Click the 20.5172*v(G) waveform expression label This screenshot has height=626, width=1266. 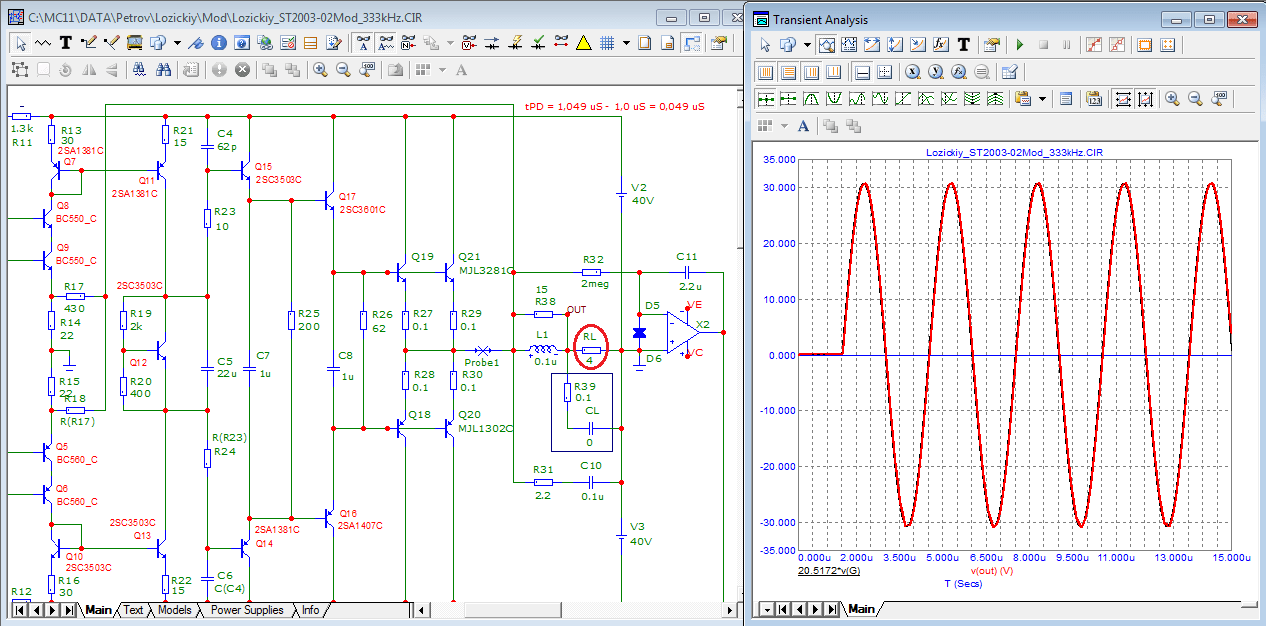click(828, 570)
